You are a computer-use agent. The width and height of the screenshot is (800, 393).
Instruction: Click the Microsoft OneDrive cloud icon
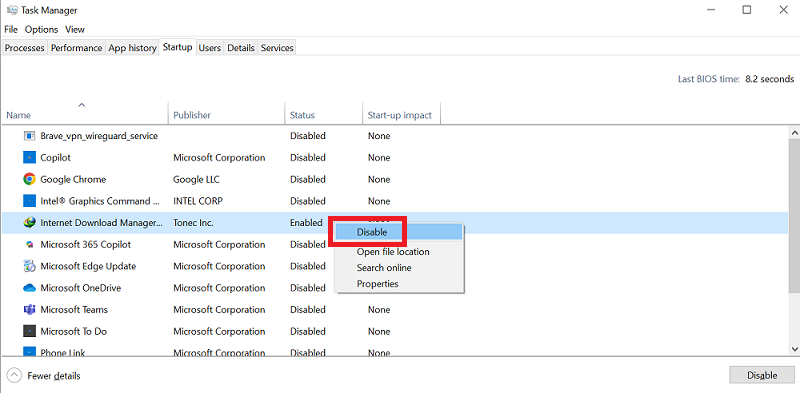[x=30, y=288]
